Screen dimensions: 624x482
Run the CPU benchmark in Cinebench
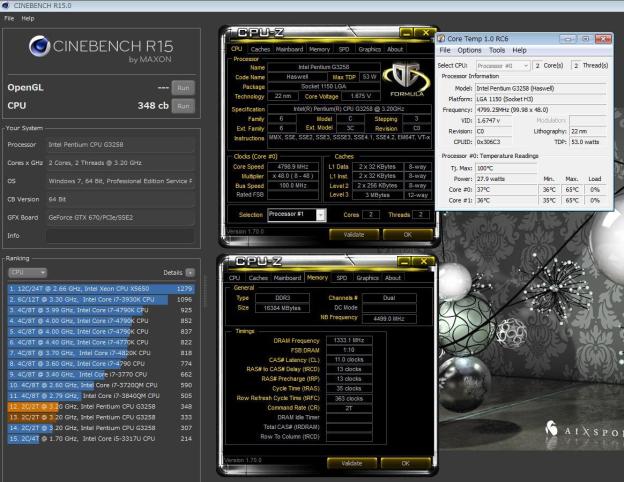182,106
